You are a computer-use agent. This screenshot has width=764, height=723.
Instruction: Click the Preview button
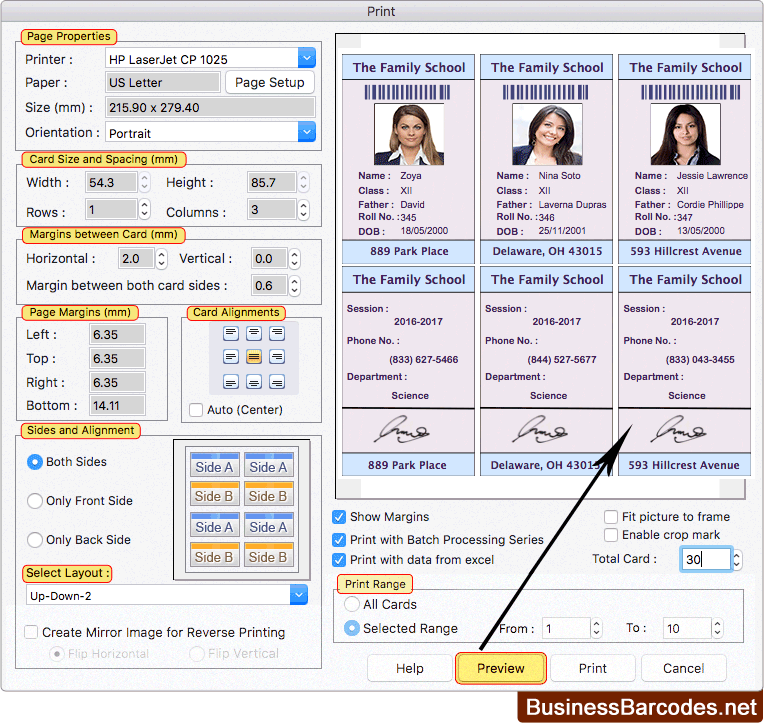(501, 668)
